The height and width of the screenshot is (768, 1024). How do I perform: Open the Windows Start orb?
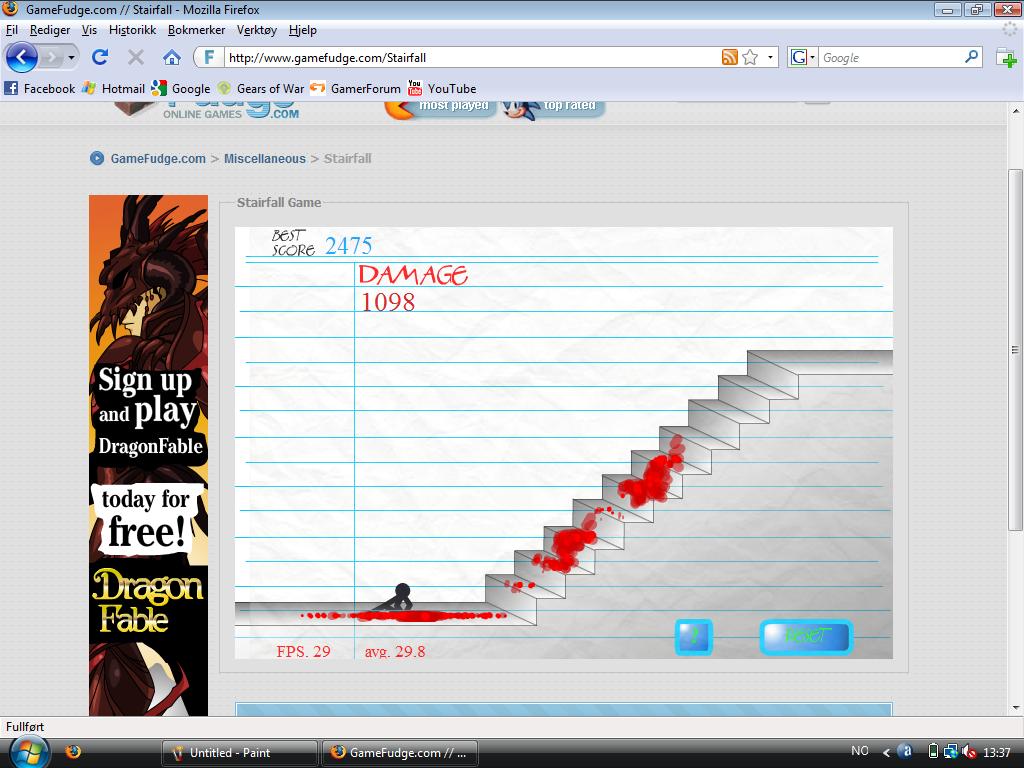pyautogui.click(x=27, y=752)
